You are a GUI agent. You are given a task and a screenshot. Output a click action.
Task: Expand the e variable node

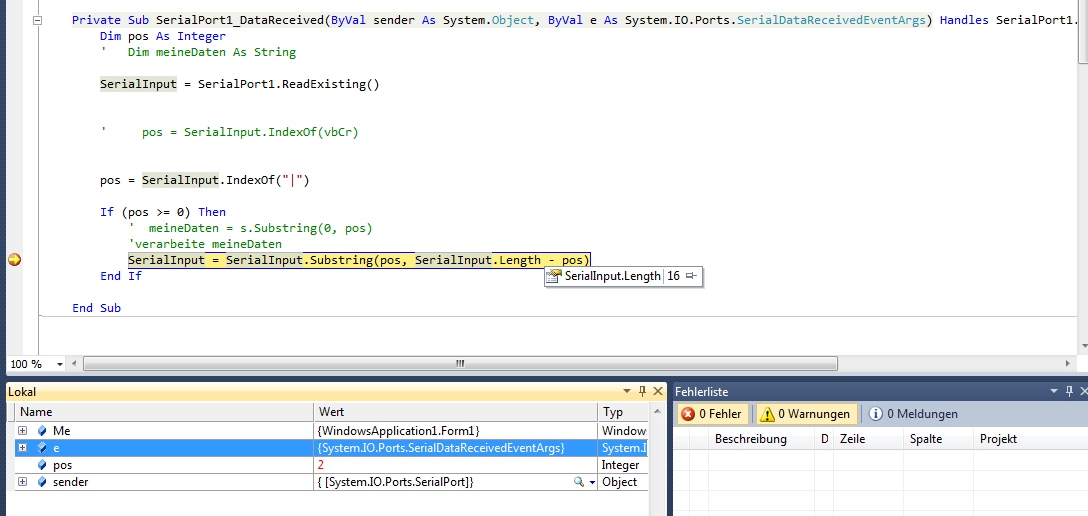tap(22, 448)
